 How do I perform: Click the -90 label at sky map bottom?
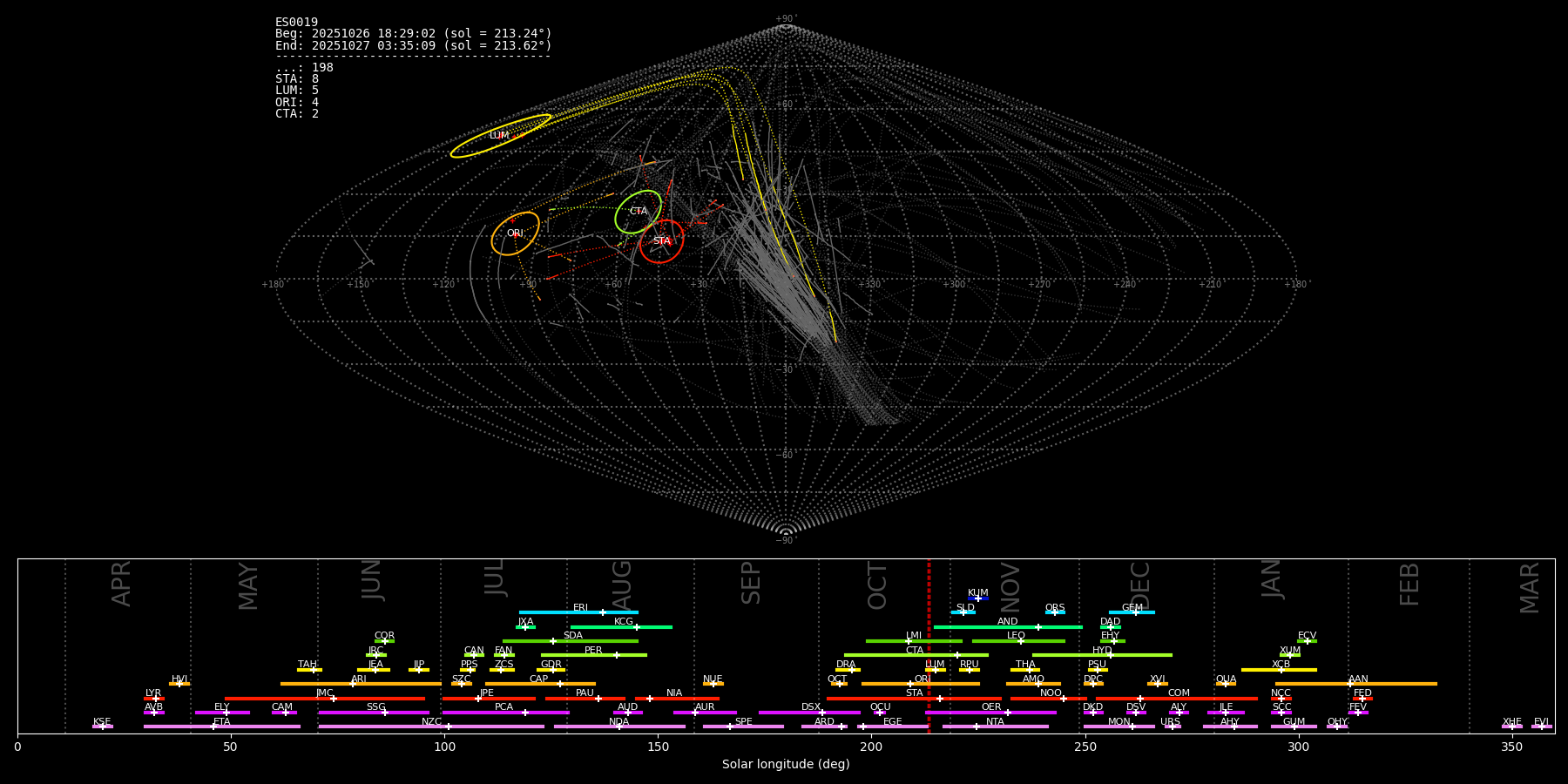click(x=785, y=541)
